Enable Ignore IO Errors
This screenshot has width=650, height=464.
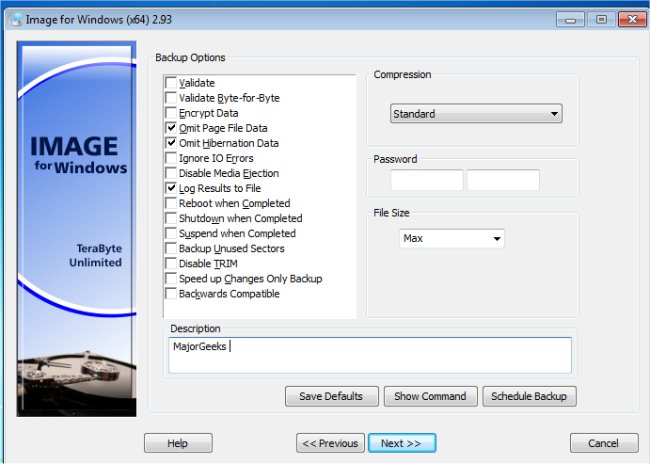pos(171,158)
